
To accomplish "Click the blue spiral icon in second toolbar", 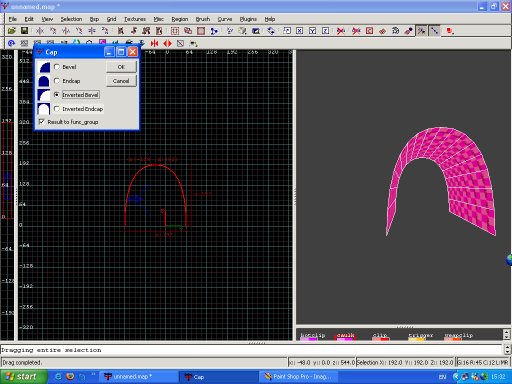I will [11, 43].
